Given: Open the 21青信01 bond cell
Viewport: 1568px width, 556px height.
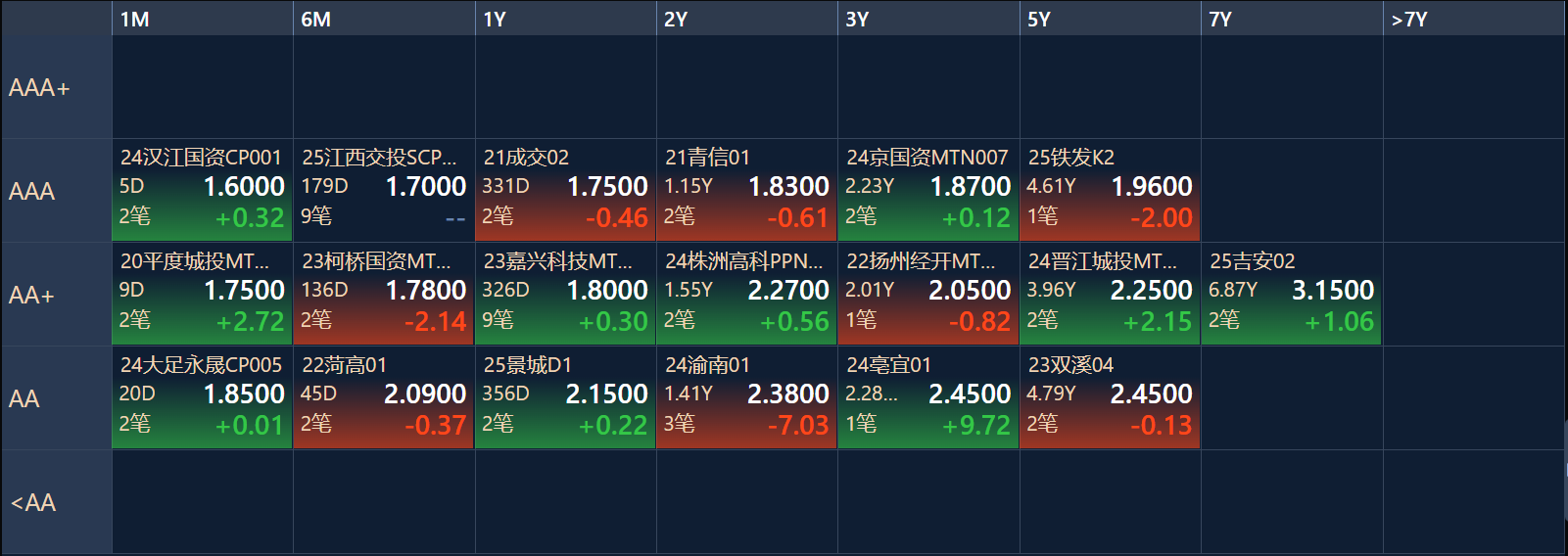Looking at the screenshot, I should [x=746, y=190].
